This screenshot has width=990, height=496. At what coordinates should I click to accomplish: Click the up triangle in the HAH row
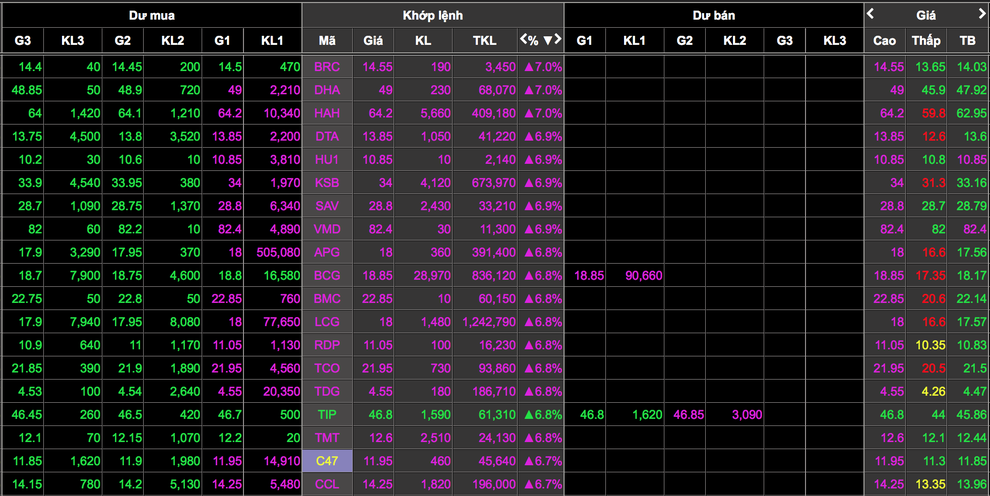point(529,113)
